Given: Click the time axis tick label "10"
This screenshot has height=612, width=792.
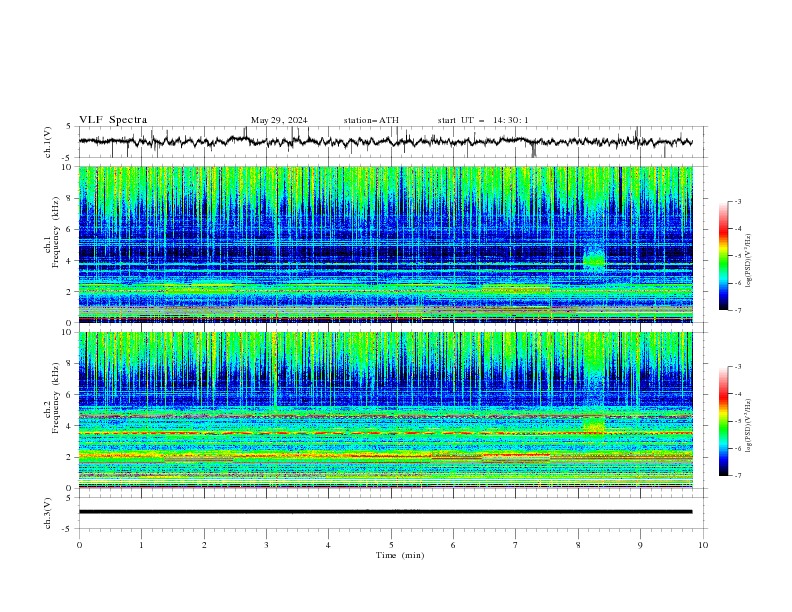Looking at the screenshot, I should pos(703,545).
